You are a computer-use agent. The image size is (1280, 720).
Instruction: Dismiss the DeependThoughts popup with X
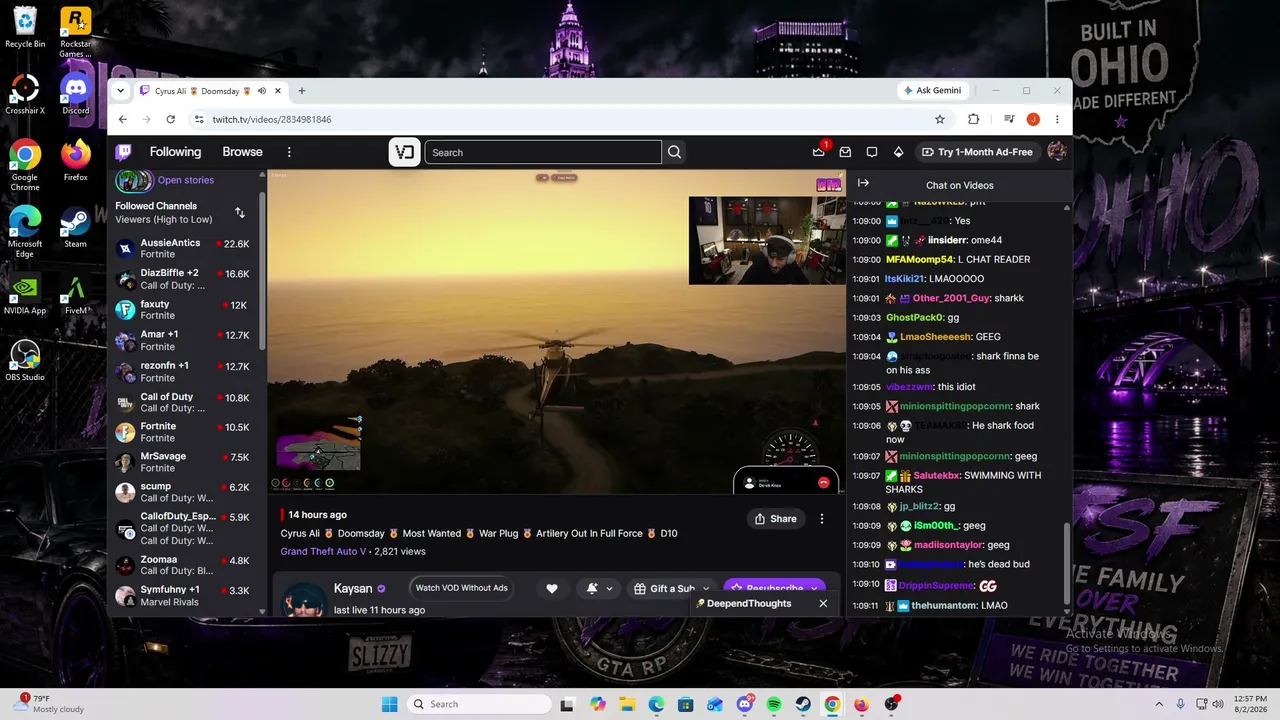pos(823,604)
